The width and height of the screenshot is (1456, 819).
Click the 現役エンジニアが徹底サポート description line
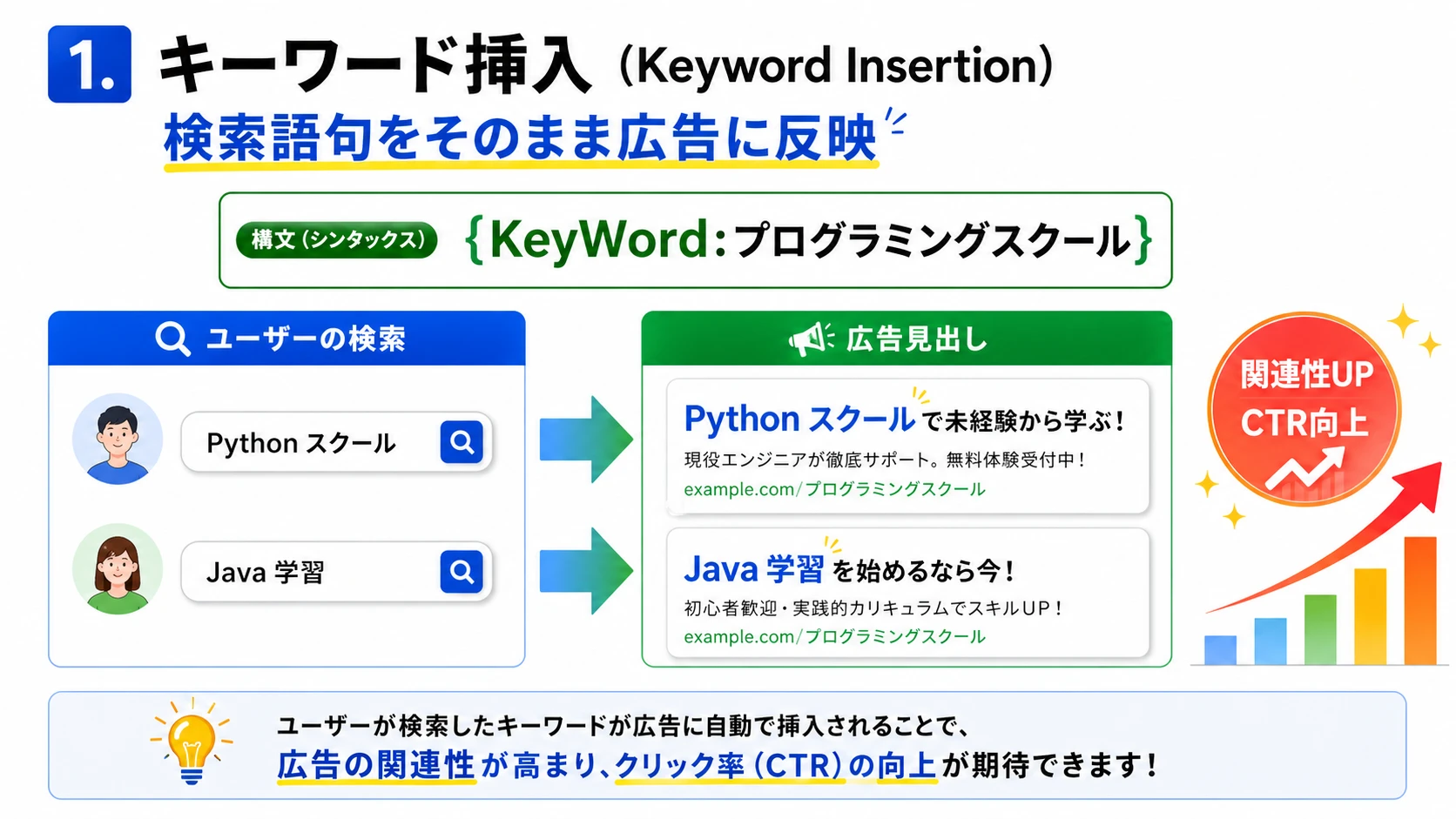[885, 460]
